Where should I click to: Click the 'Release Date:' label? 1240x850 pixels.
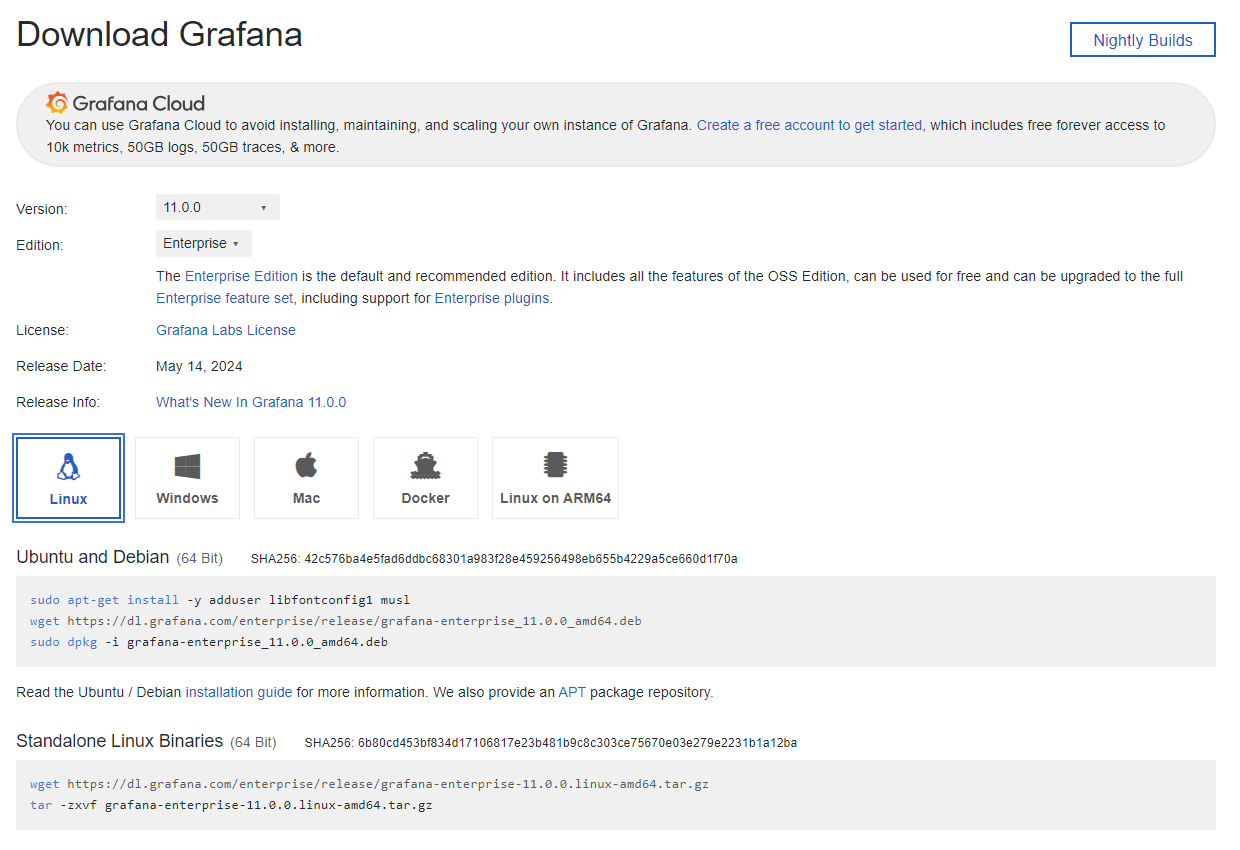(x=61, y=366)
